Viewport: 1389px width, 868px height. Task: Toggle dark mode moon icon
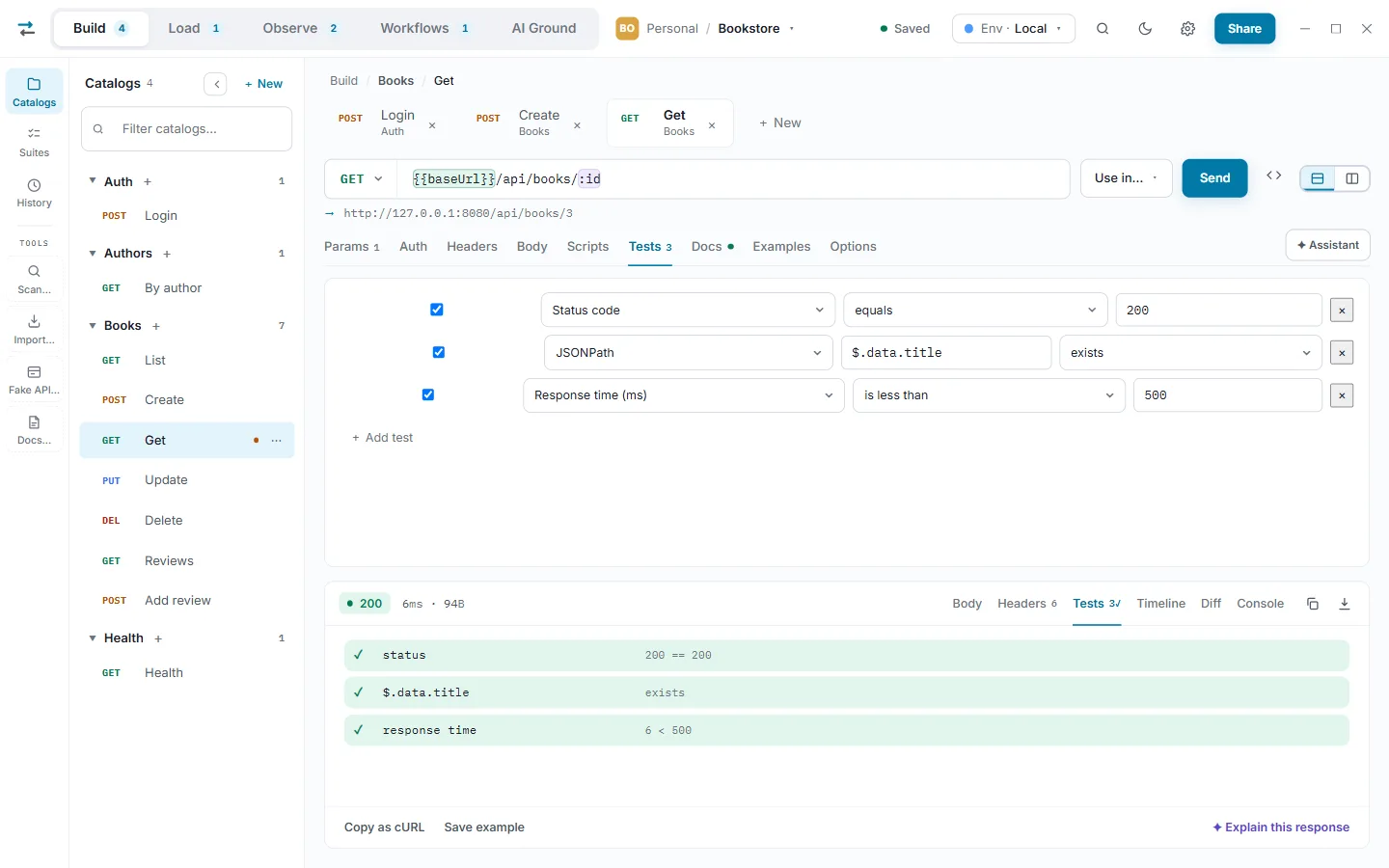1145,29
